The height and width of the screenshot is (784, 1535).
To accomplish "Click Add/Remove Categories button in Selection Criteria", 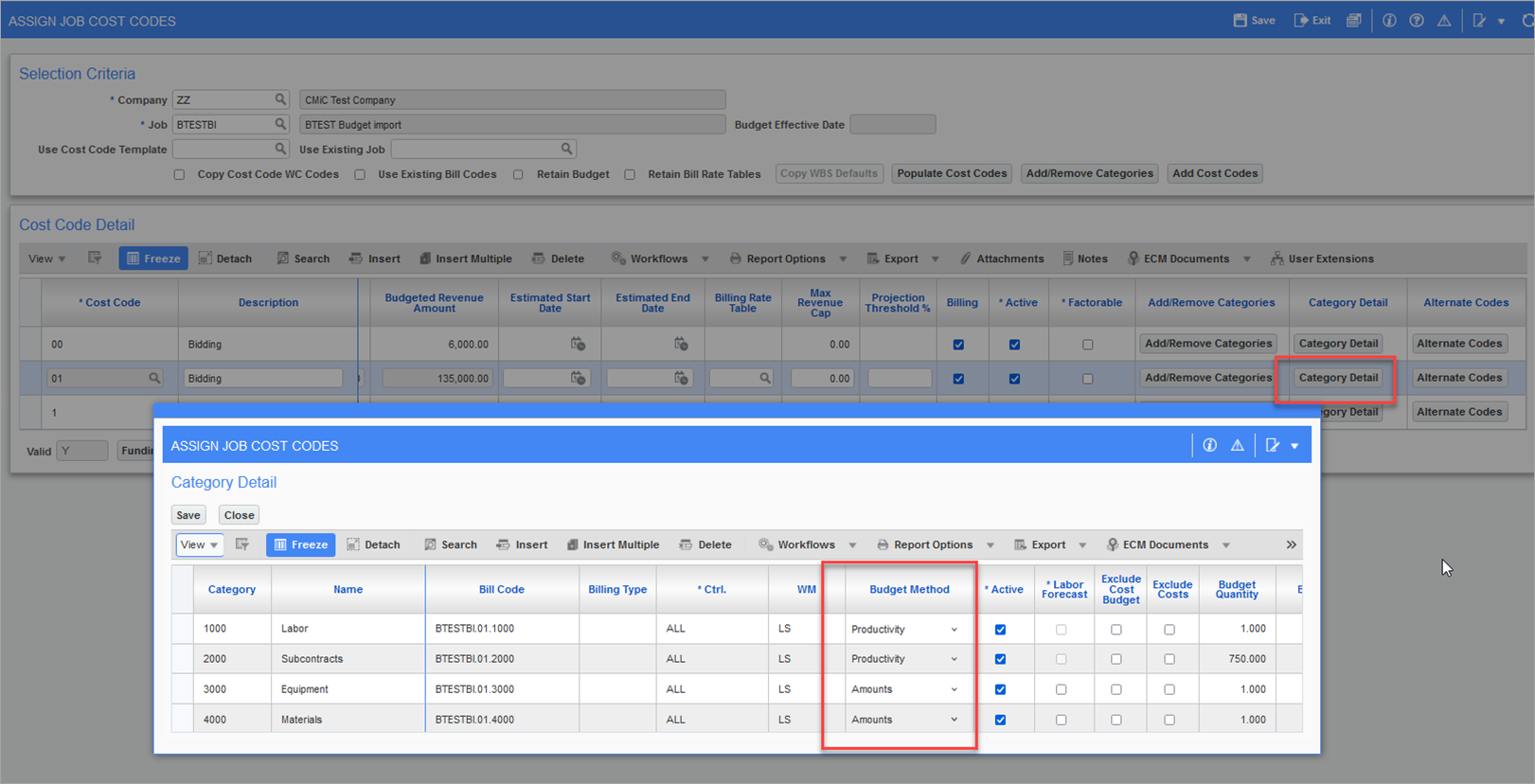I will [x=1089, y=173].
